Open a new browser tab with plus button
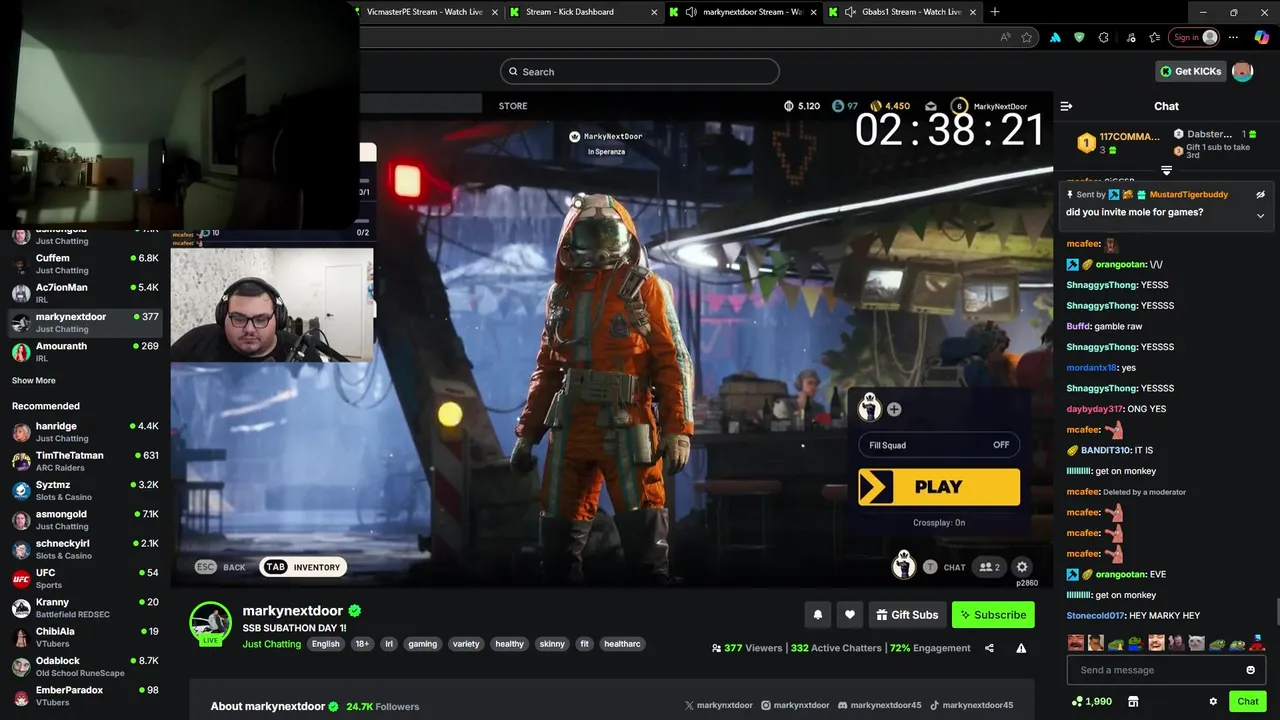1280x720 pixels. [x=995, y=12]
